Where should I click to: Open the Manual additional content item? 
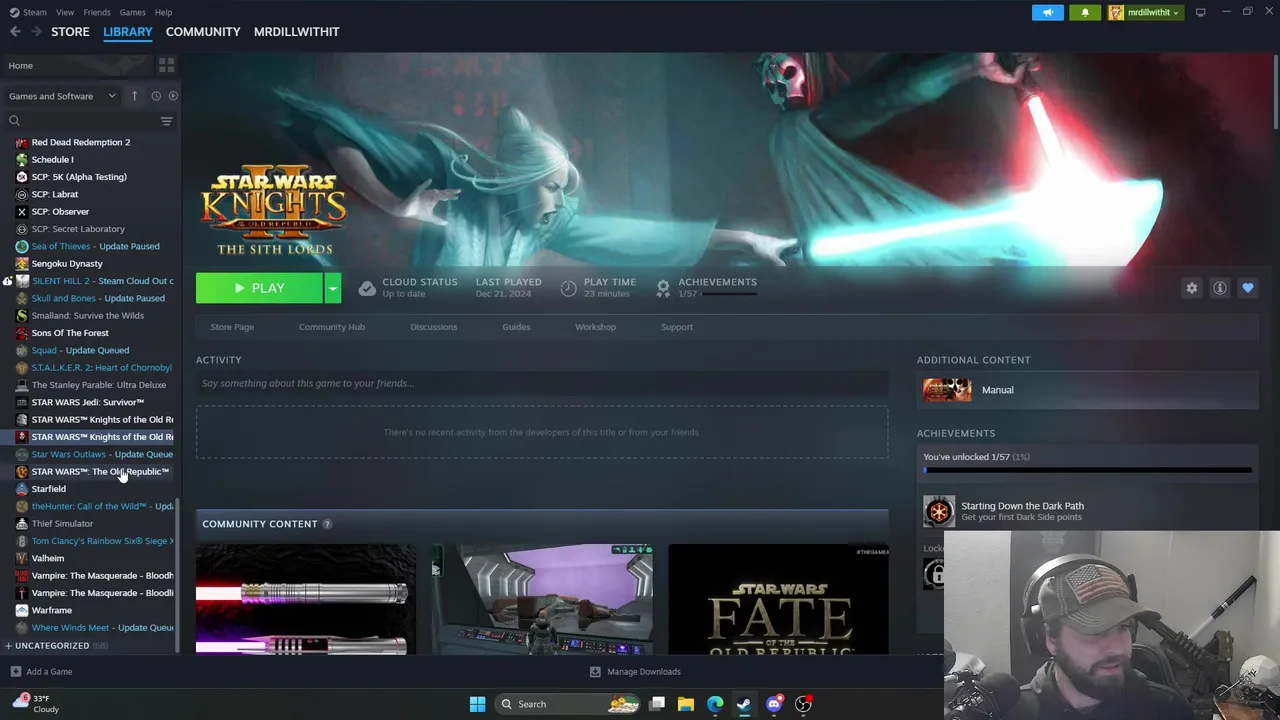[1087, 390]
